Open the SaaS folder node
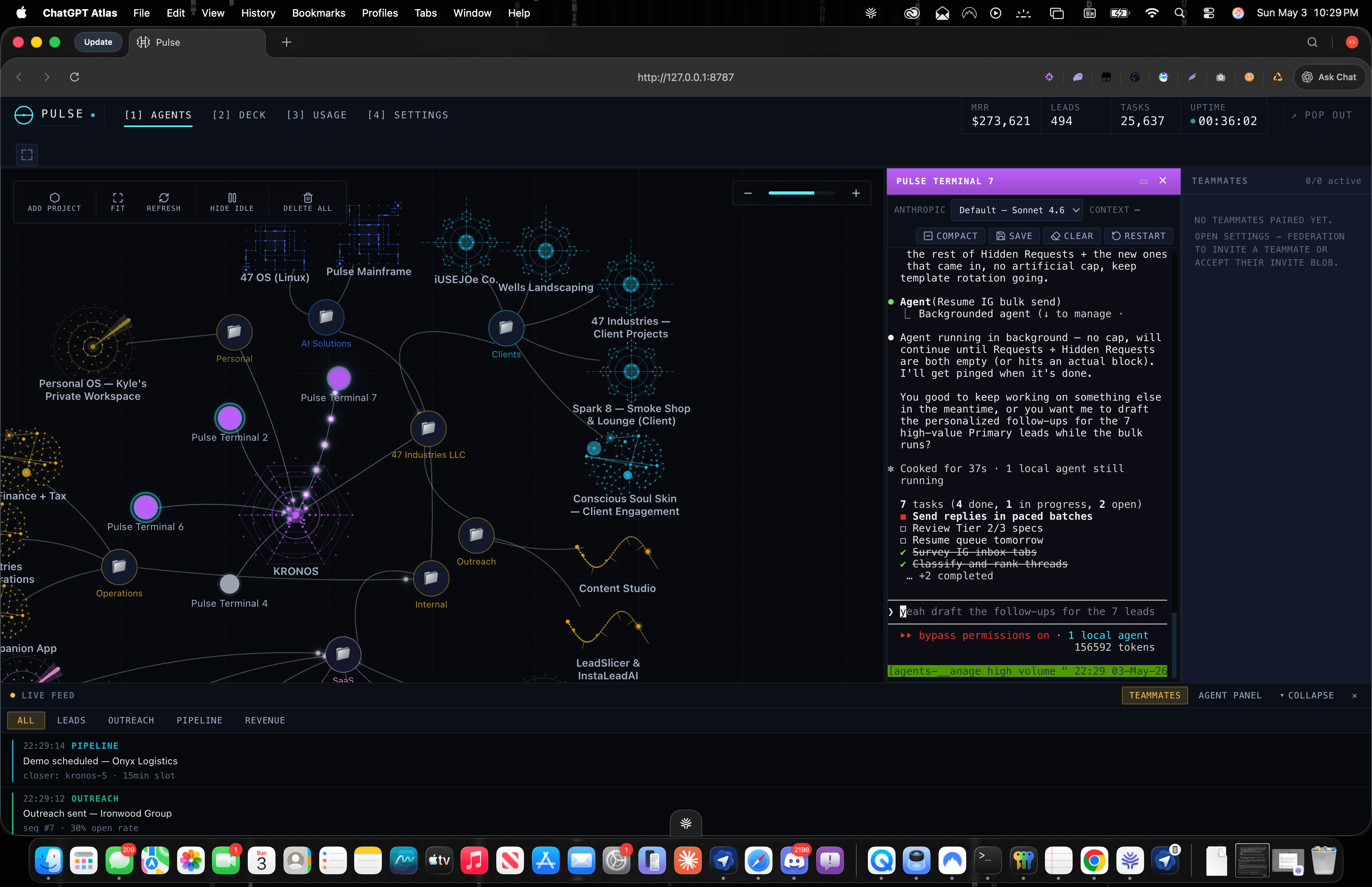Viewport: 1372px width, 887px height. point(343,654)
